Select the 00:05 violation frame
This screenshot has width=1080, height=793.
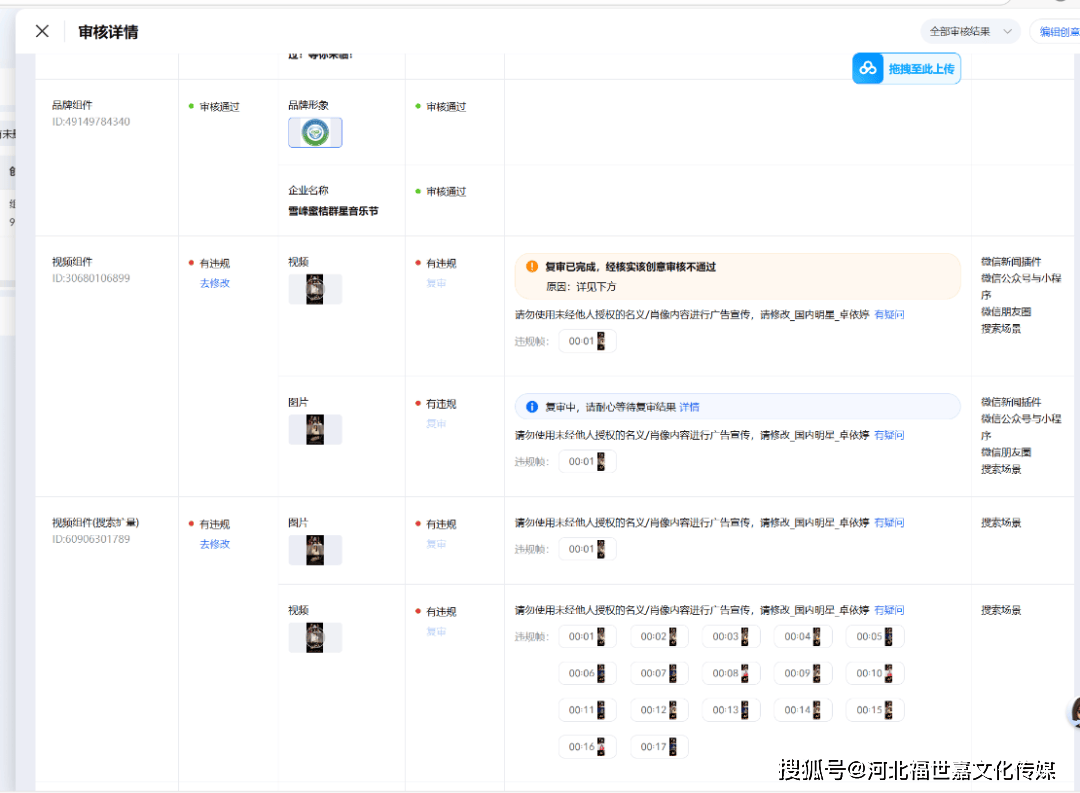[x=874, y=636]
